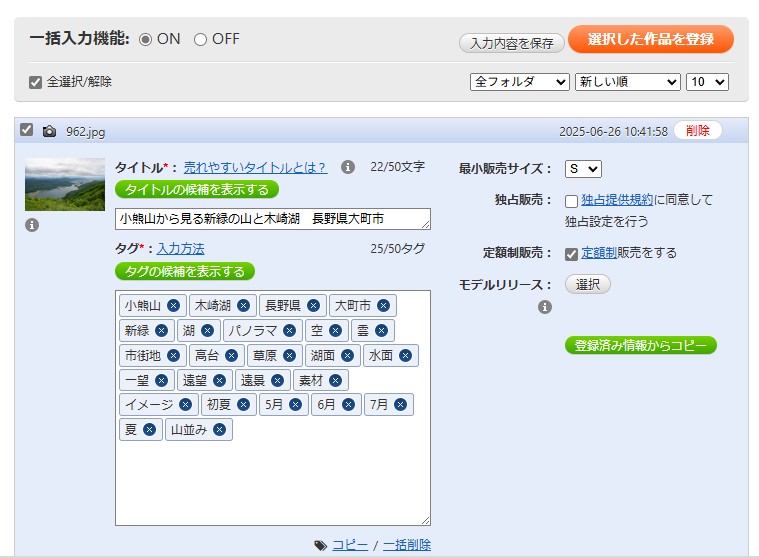Show title candidates with タイトルの候補を表示する

(197, 189)
